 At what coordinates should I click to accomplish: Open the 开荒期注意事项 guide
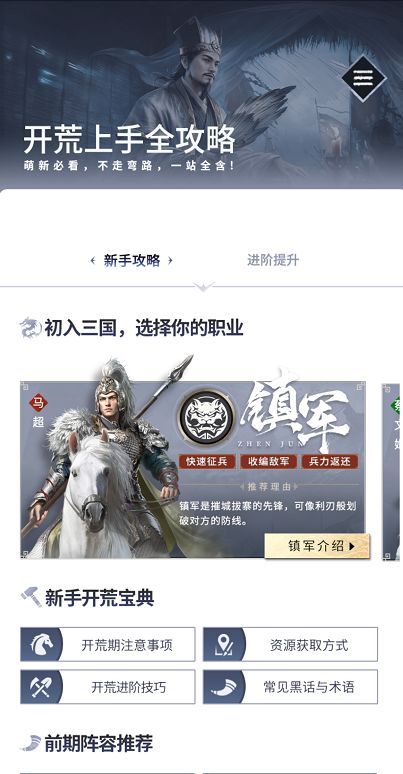108,644
